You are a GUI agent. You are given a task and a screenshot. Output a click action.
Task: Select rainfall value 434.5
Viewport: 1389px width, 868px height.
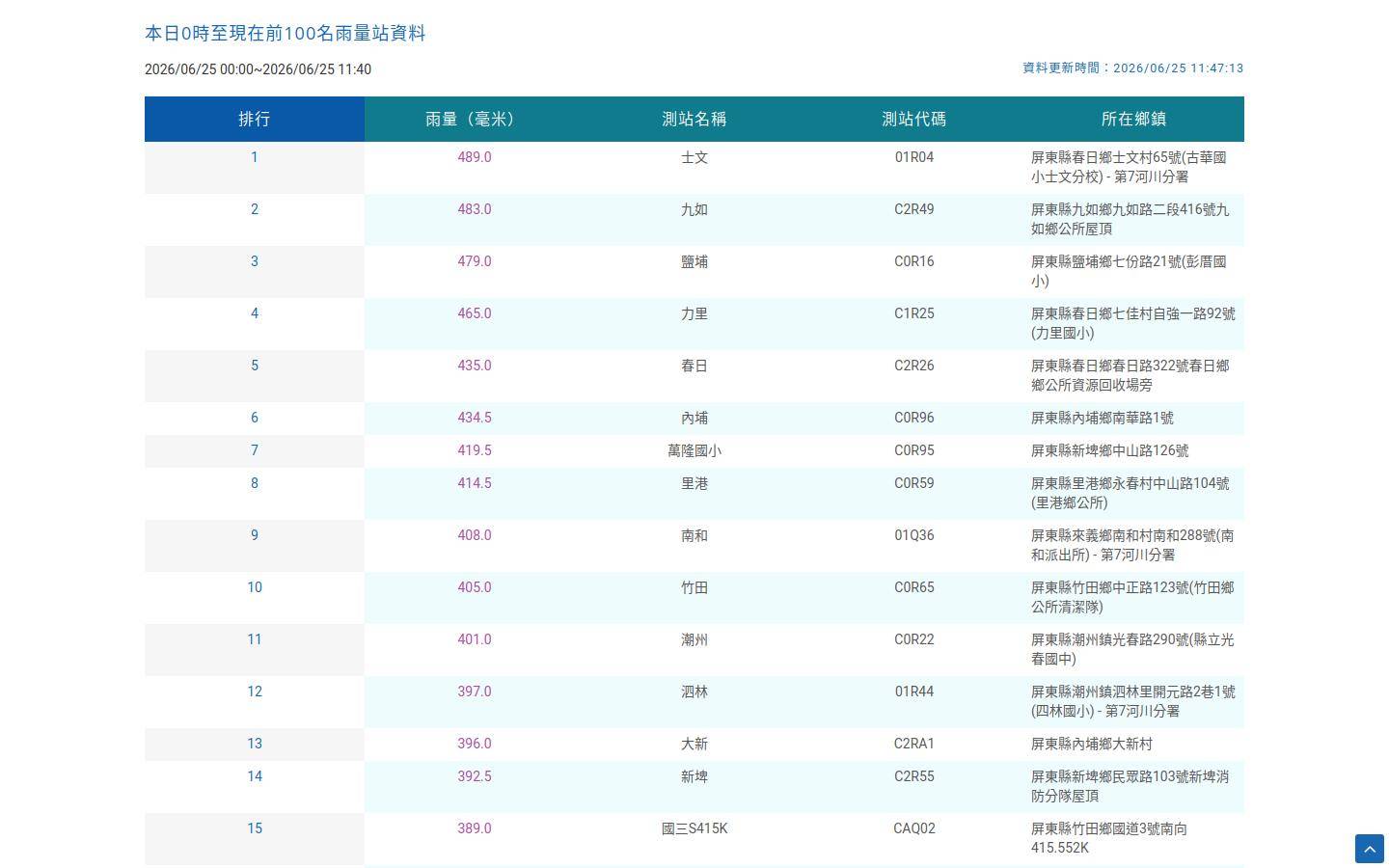(x=475, y=418)
